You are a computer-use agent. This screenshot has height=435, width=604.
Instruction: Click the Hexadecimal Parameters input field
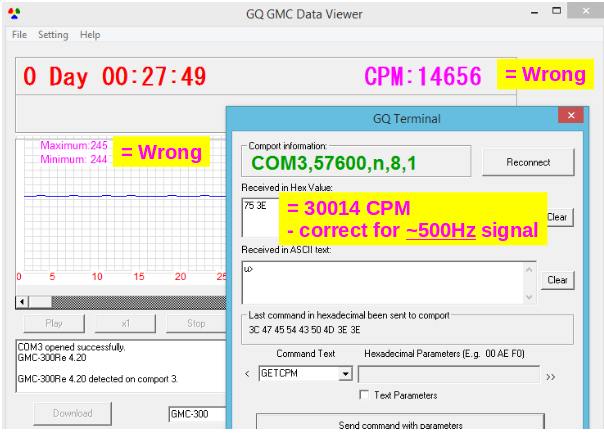click(x=449, y=374)
